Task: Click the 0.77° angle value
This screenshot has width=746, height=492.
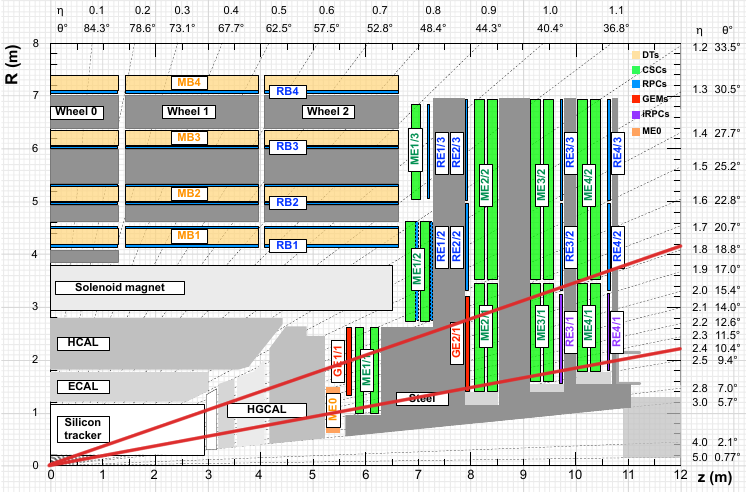Action: [727, 457]
